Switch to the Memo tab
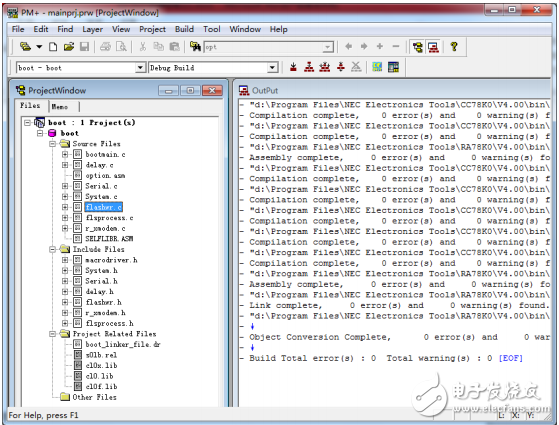This screenshot has width=559, height=425. click(60, 106)
